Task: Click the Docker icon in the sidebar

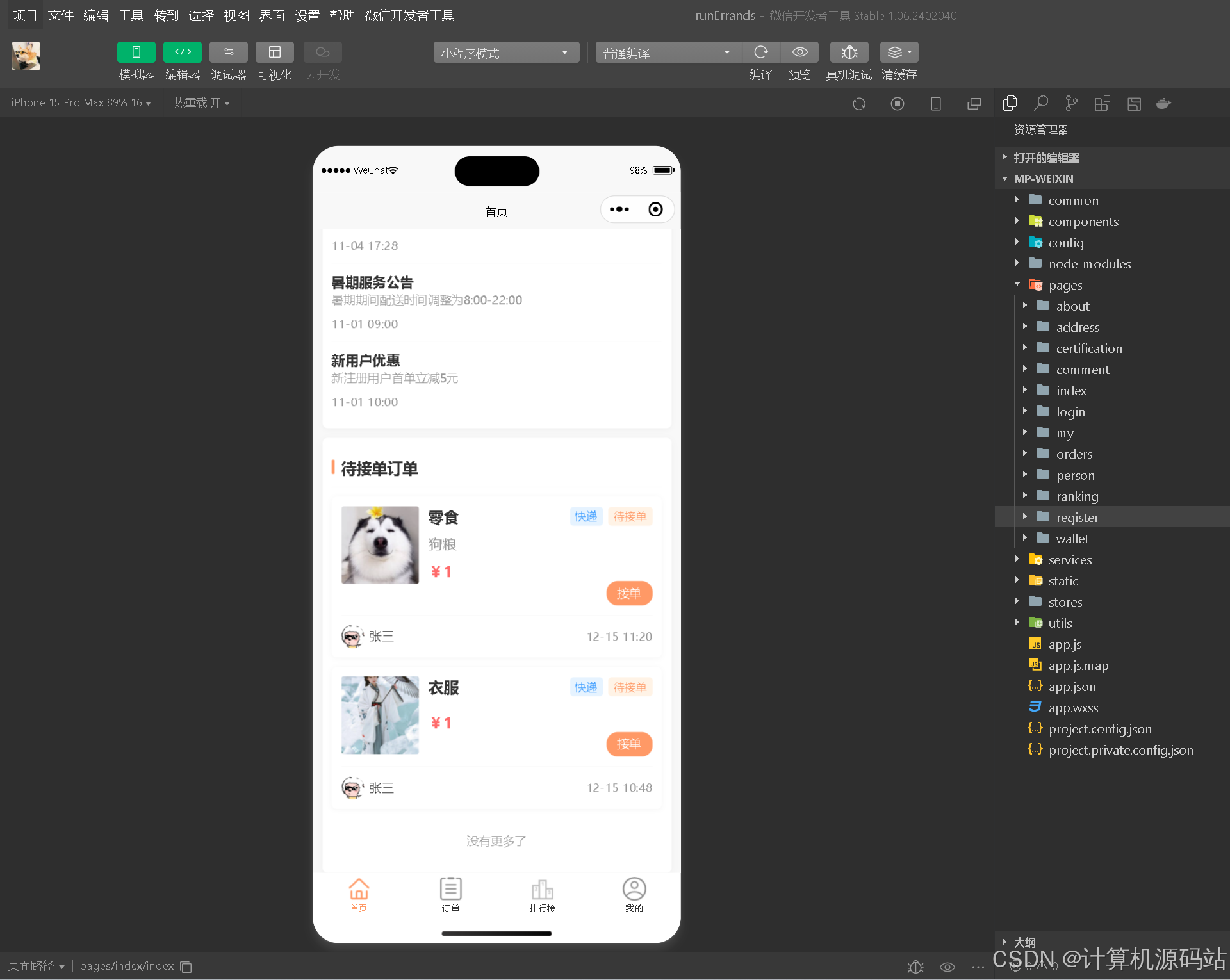Action: click(1163, 103)
